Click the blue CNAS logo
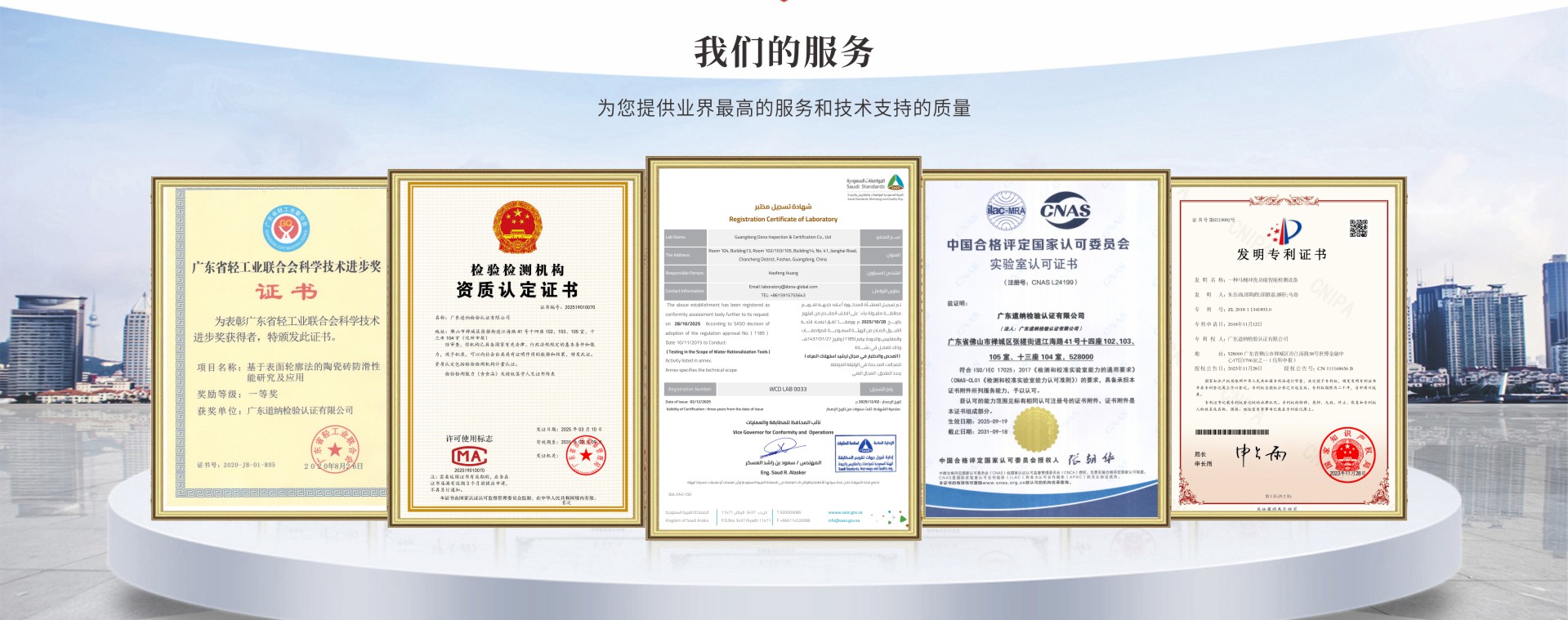Image resolution: width=1568 pixels, height=620 pixels. tap(1065, 211)
